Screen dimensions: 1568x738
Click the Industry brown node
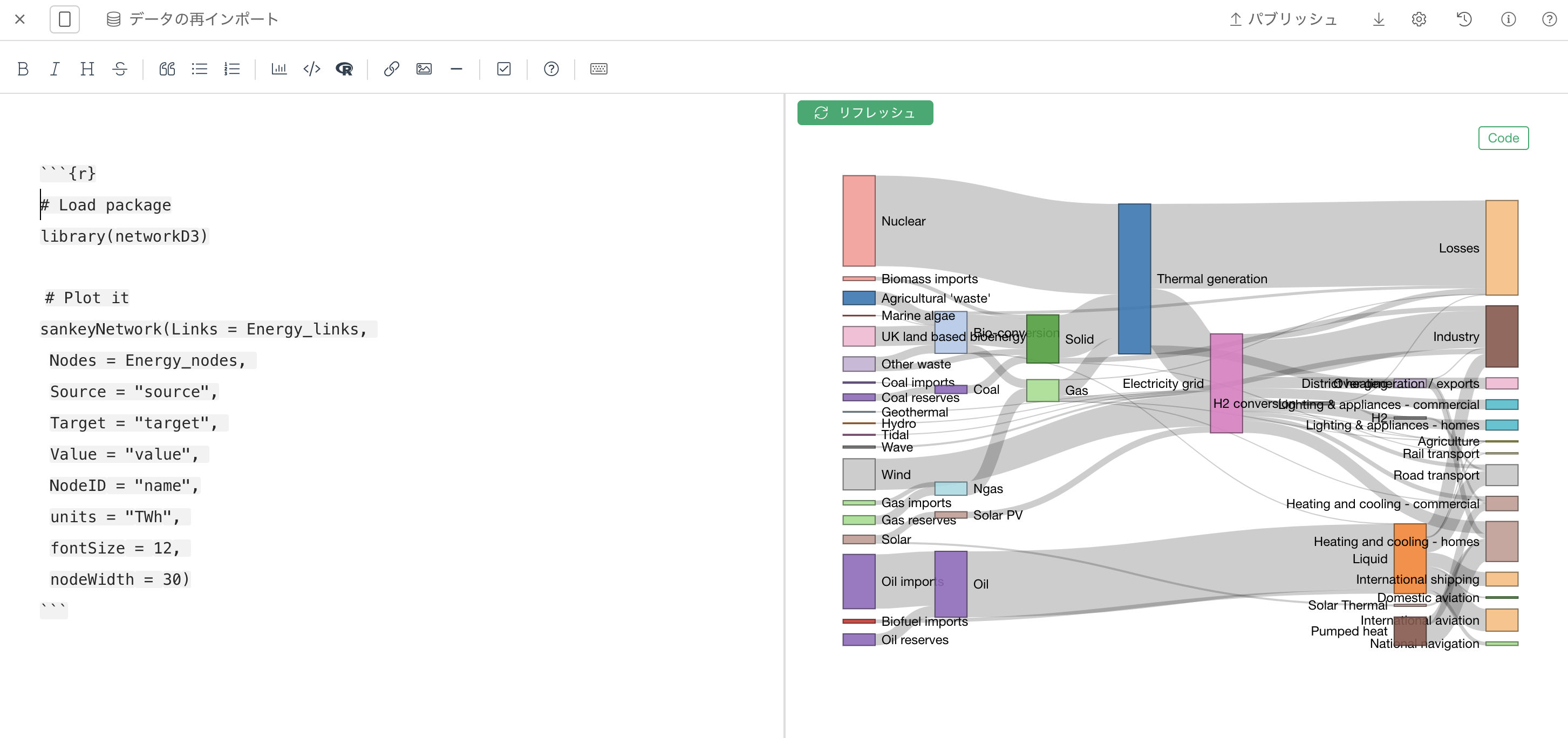click(x=1502, y=337)
